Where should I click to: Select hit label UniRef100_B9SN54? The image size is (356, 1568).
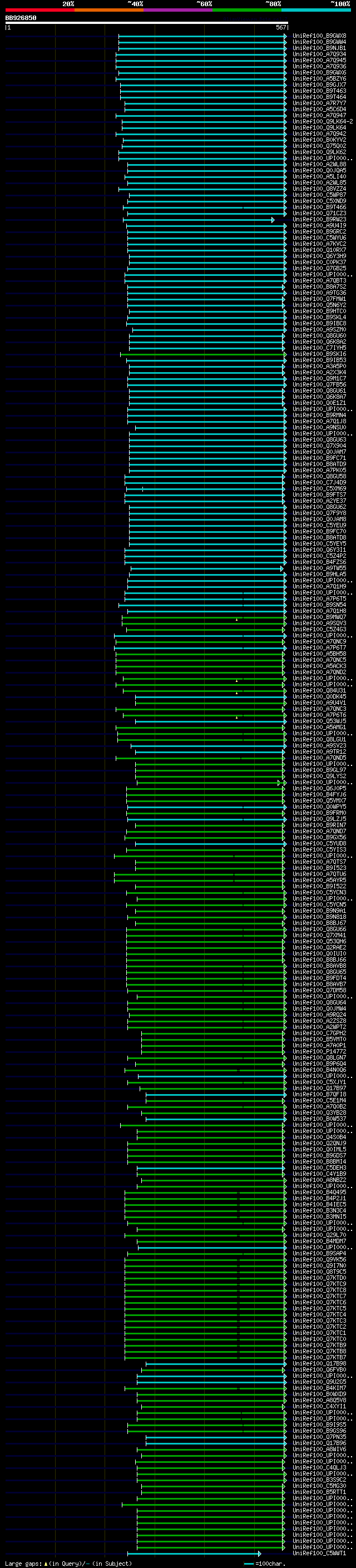click(319, 605)
